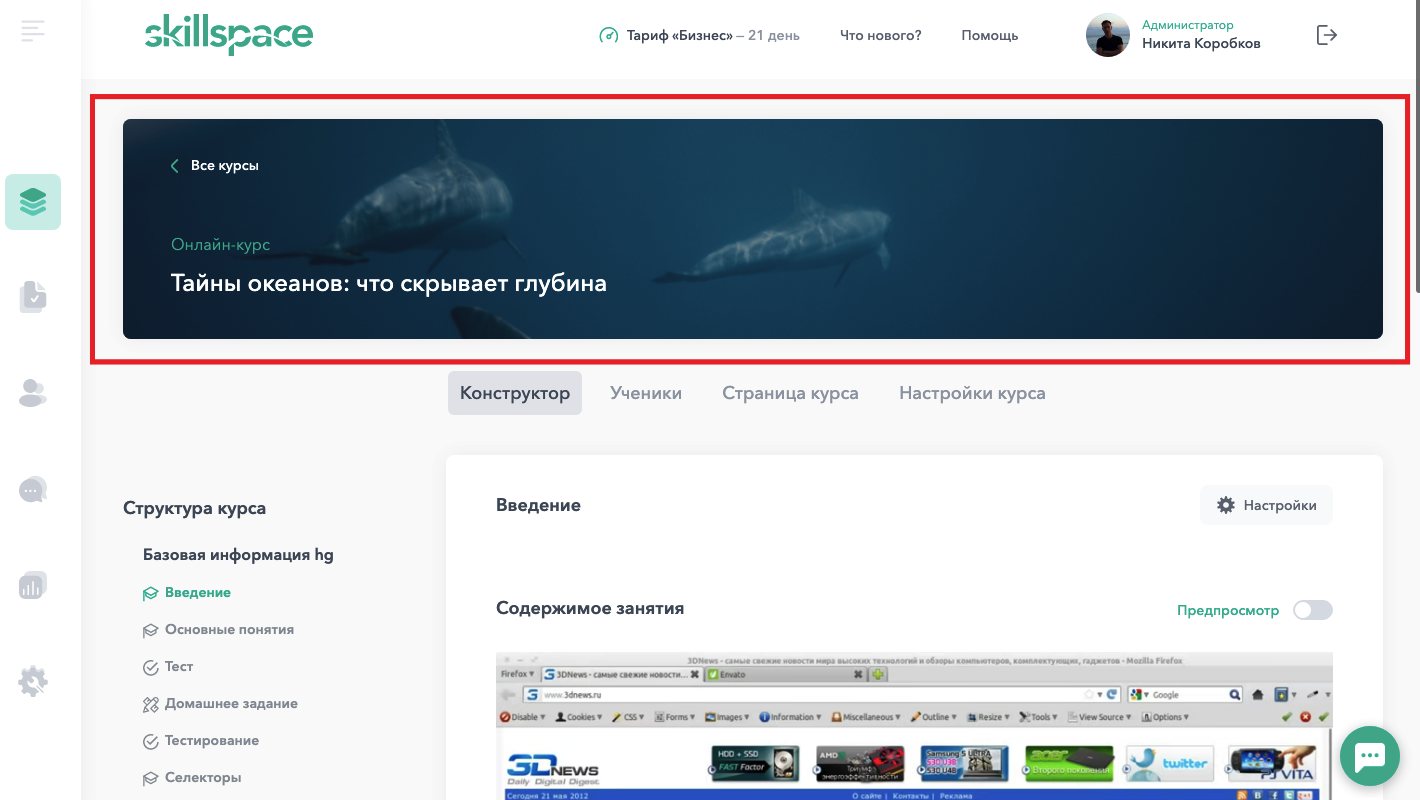Image resolution: width=1420 pixels, height=800 pixels.
Task: Open the Помощь link
Action: (990, 35)
